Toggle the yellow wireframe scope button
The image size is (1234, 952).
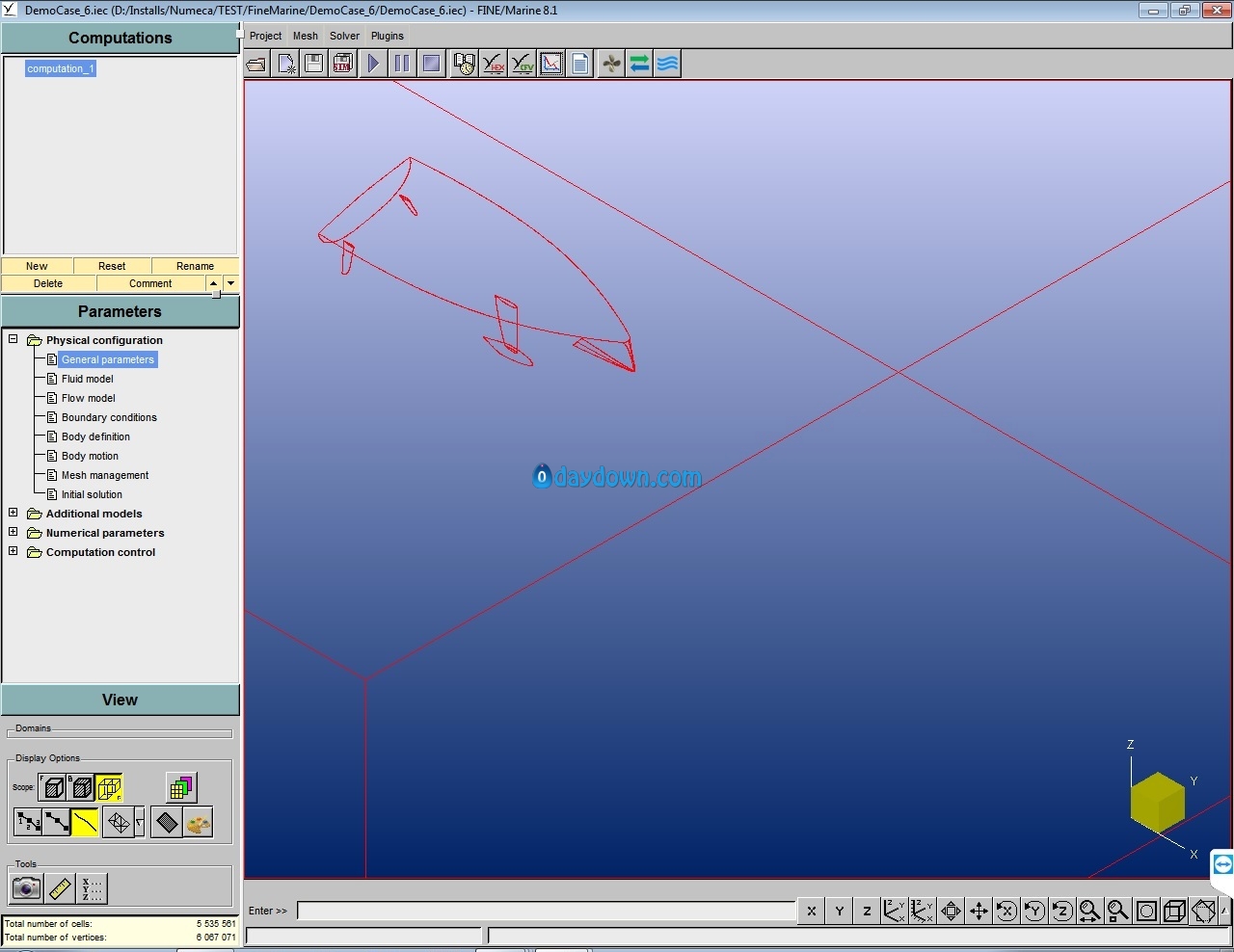pos(109,787)
